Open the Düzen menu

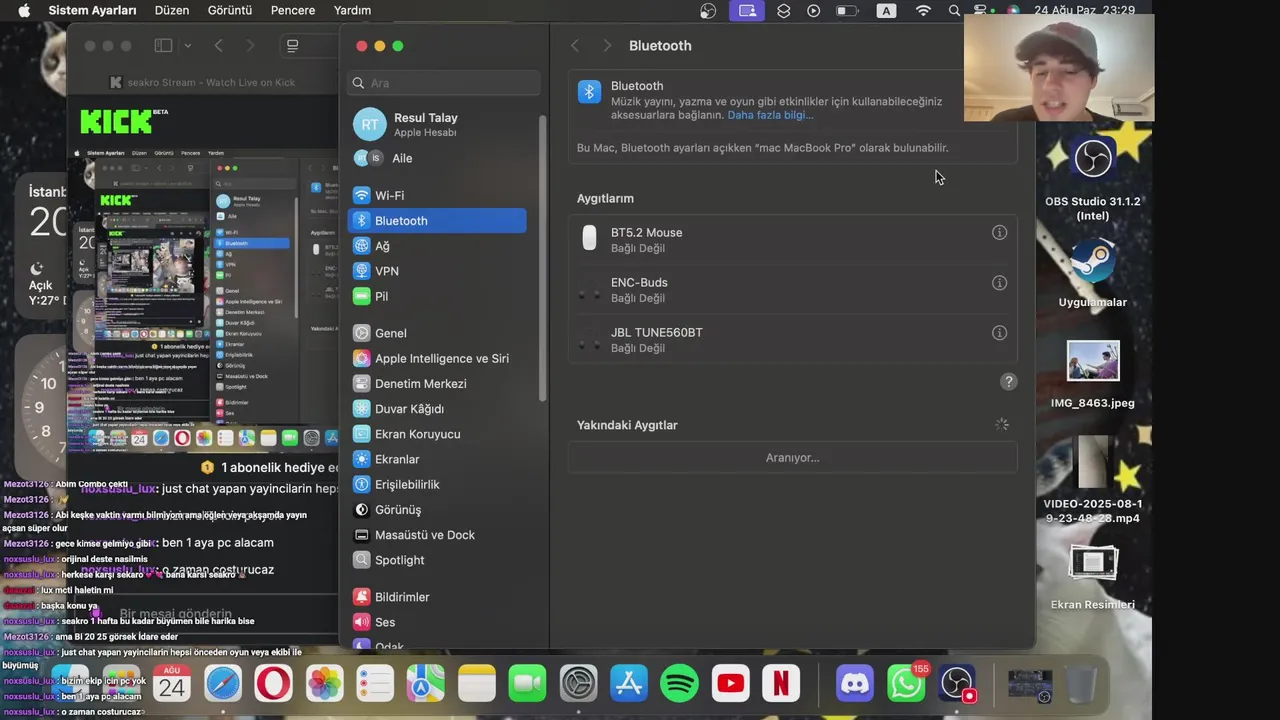(172, 10)
